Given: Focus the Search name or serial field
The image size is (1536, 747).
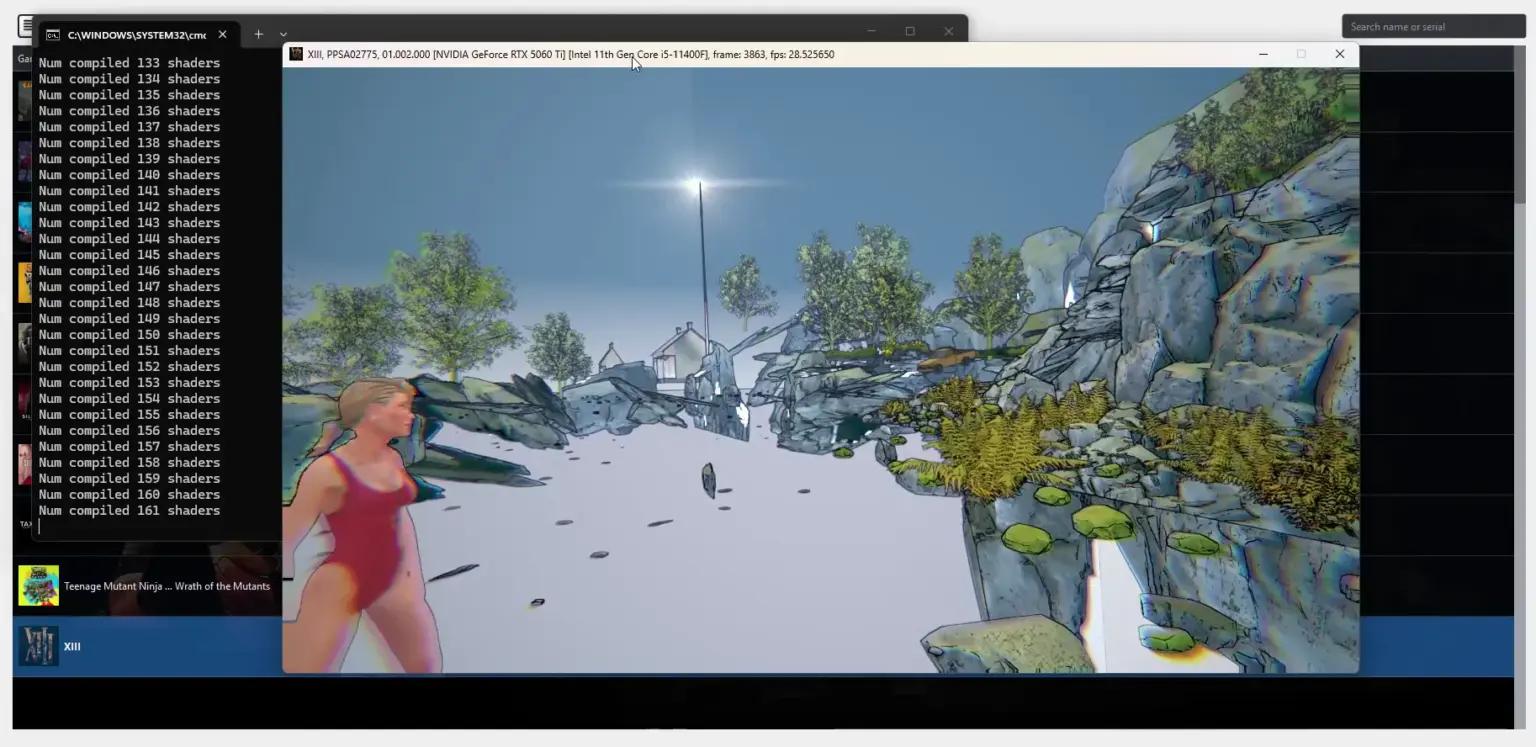Looking at the screenshot, I should point(1433,27).
